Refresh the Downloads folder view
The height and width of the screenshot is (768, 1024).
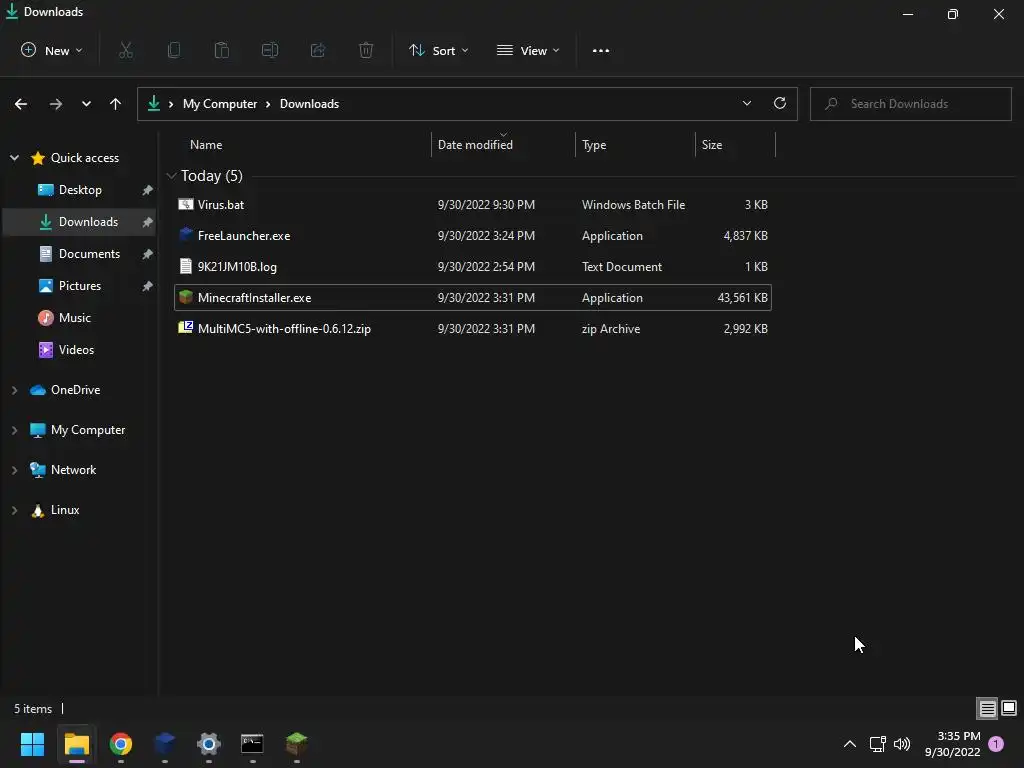[780, 103]
